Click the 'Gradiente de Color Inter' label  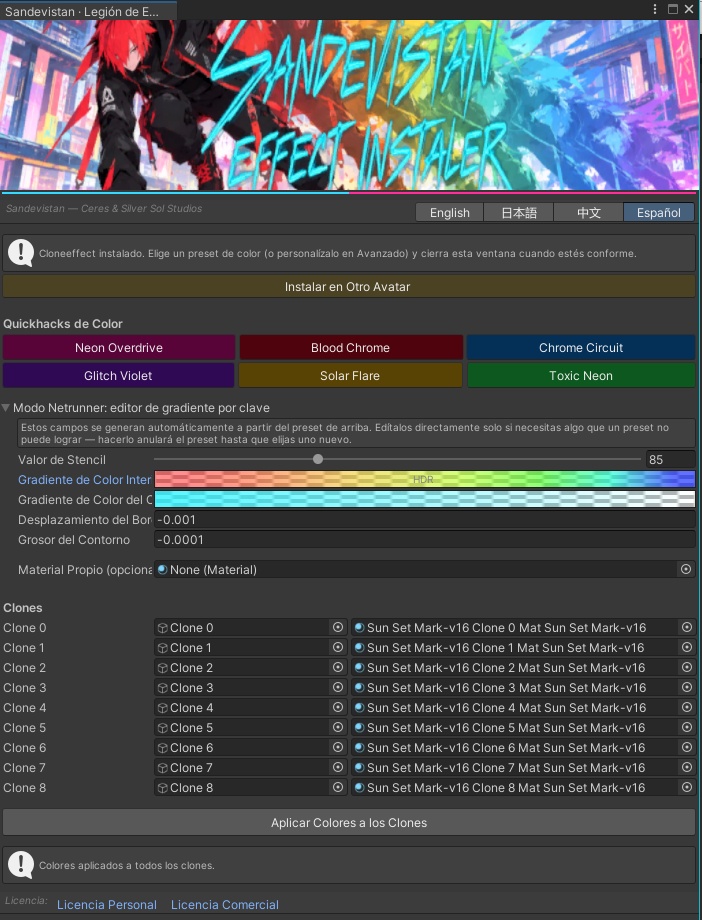click(x=85, y=479)
